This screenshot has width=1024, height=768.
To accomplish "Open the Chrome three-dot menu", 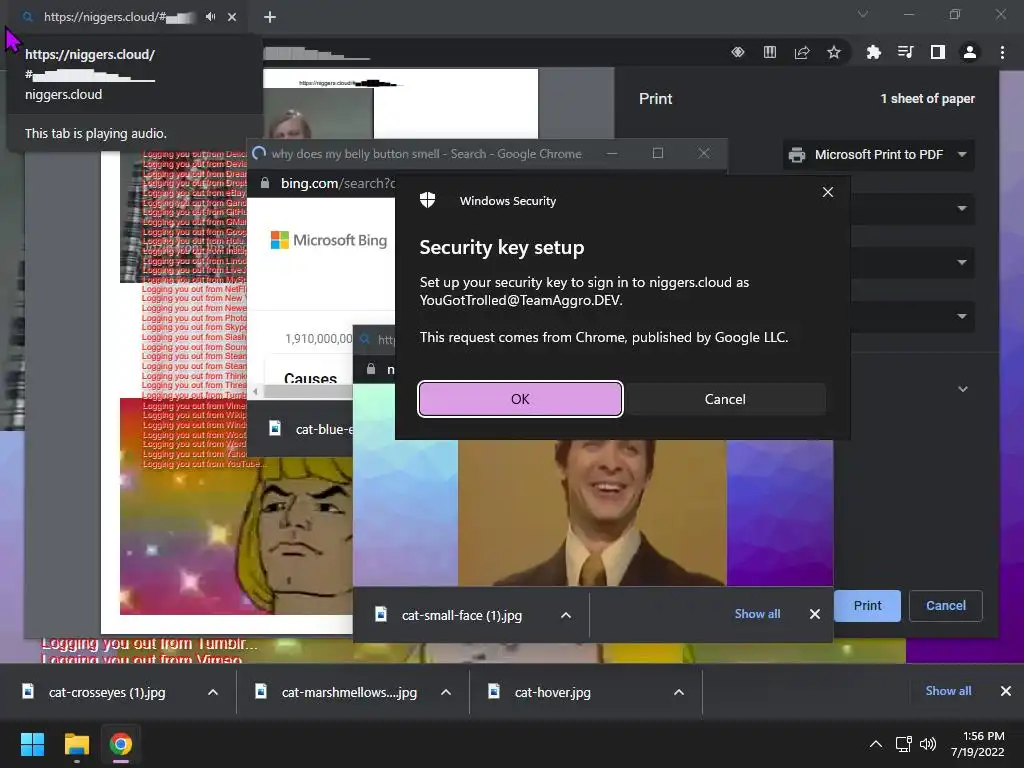I will tap(1002, 52).
